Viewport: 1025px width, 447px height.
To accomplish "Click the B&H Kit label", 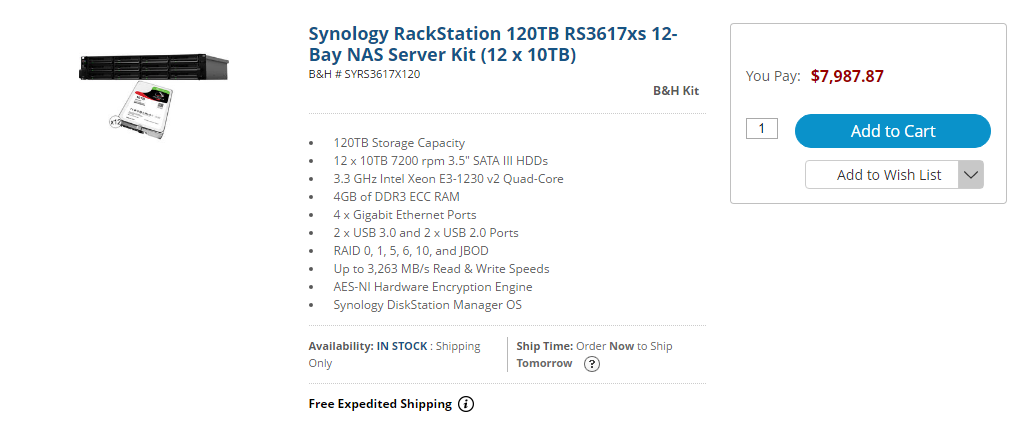I will click(x=676, y=91).
